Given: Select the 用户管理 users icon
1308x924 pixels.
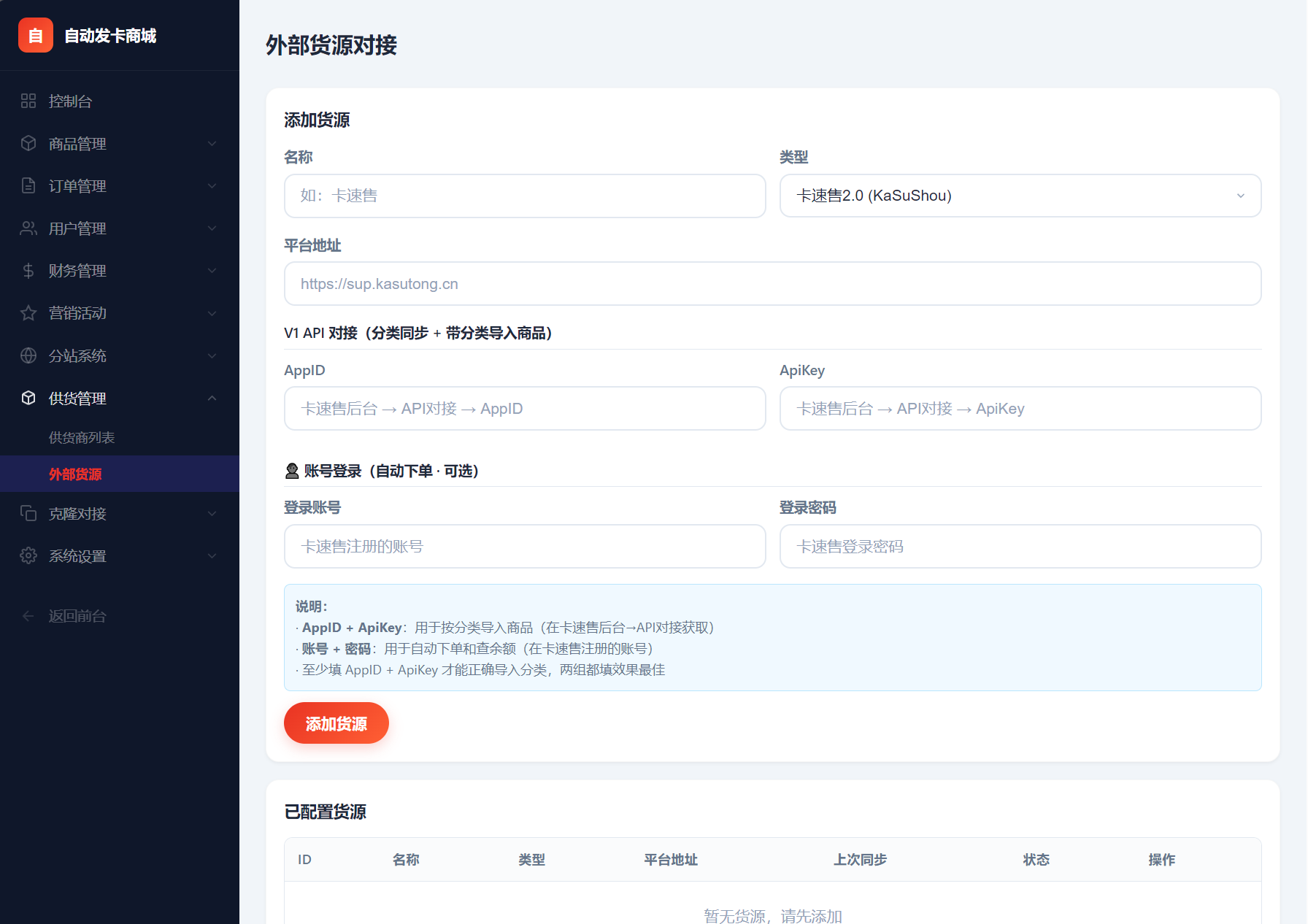Looking at the screenshot, I should (28, 228).
